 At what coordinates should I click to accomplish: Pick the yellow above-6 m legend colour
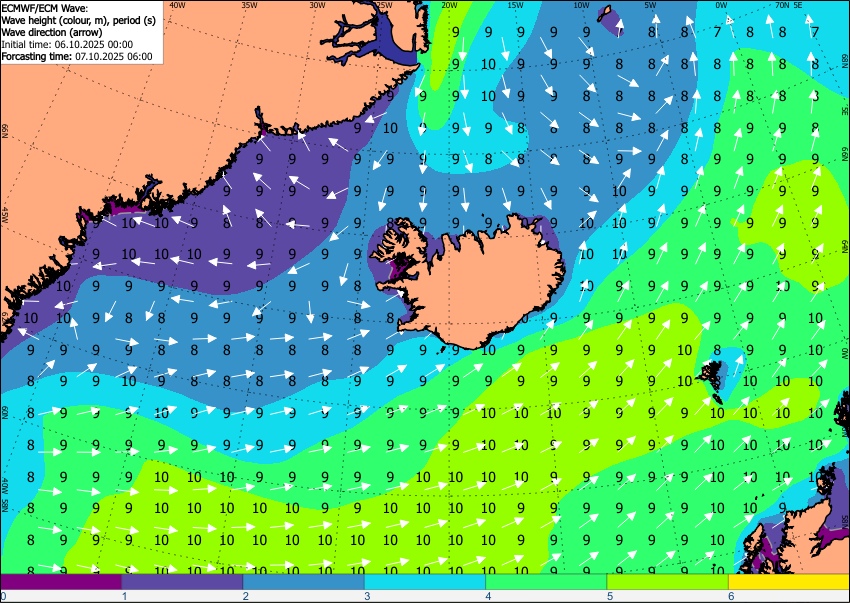coord(789,581)
